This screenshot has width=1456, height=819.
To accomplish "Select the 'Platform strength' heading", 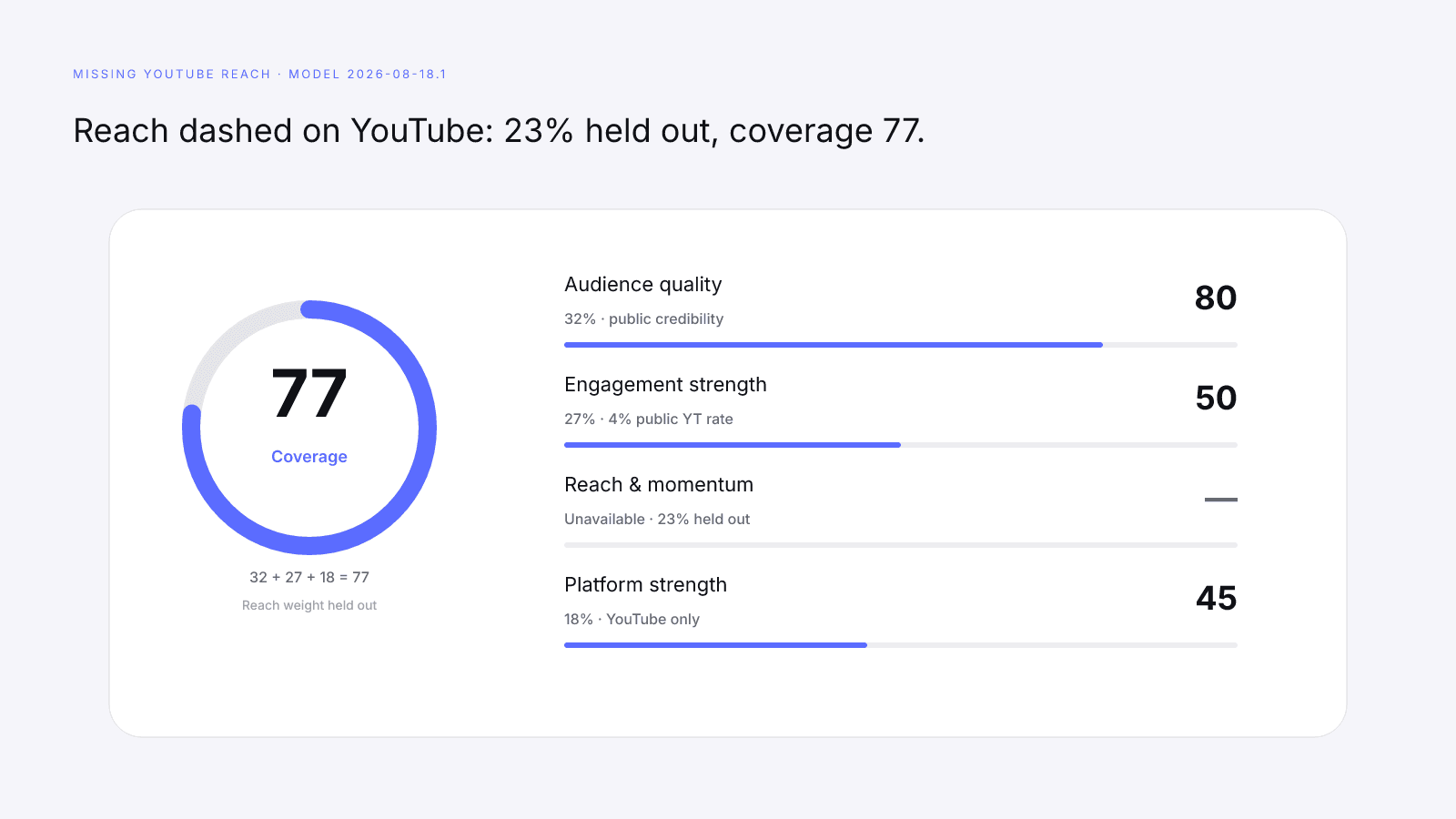I will click(646, 585).
